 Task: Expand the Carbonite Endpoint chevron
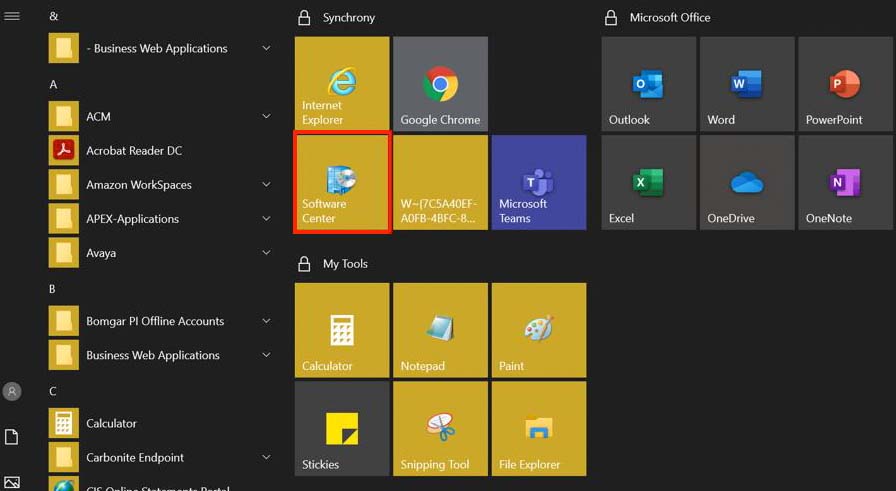click(266, 457)
